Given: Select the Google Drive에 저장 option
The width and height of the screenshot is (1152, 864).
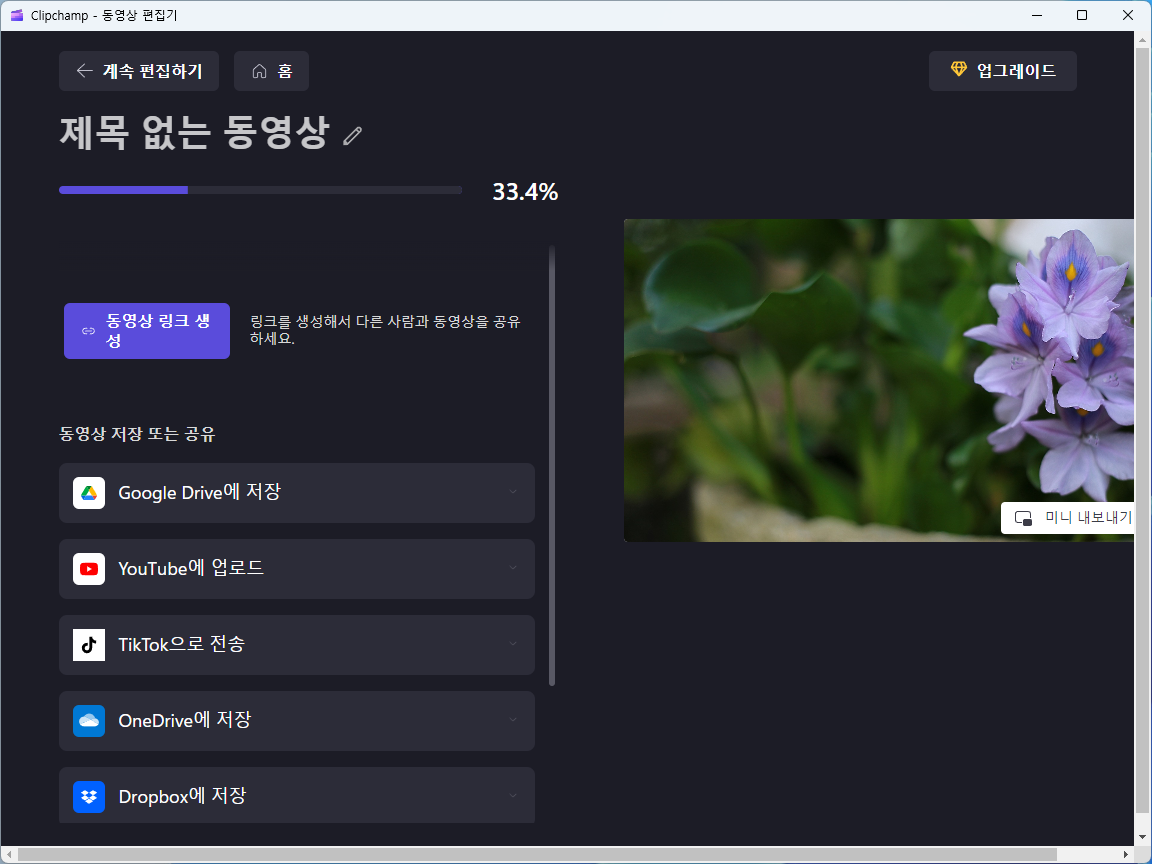Looking at the screenshot, I should (x=297, y=493).
